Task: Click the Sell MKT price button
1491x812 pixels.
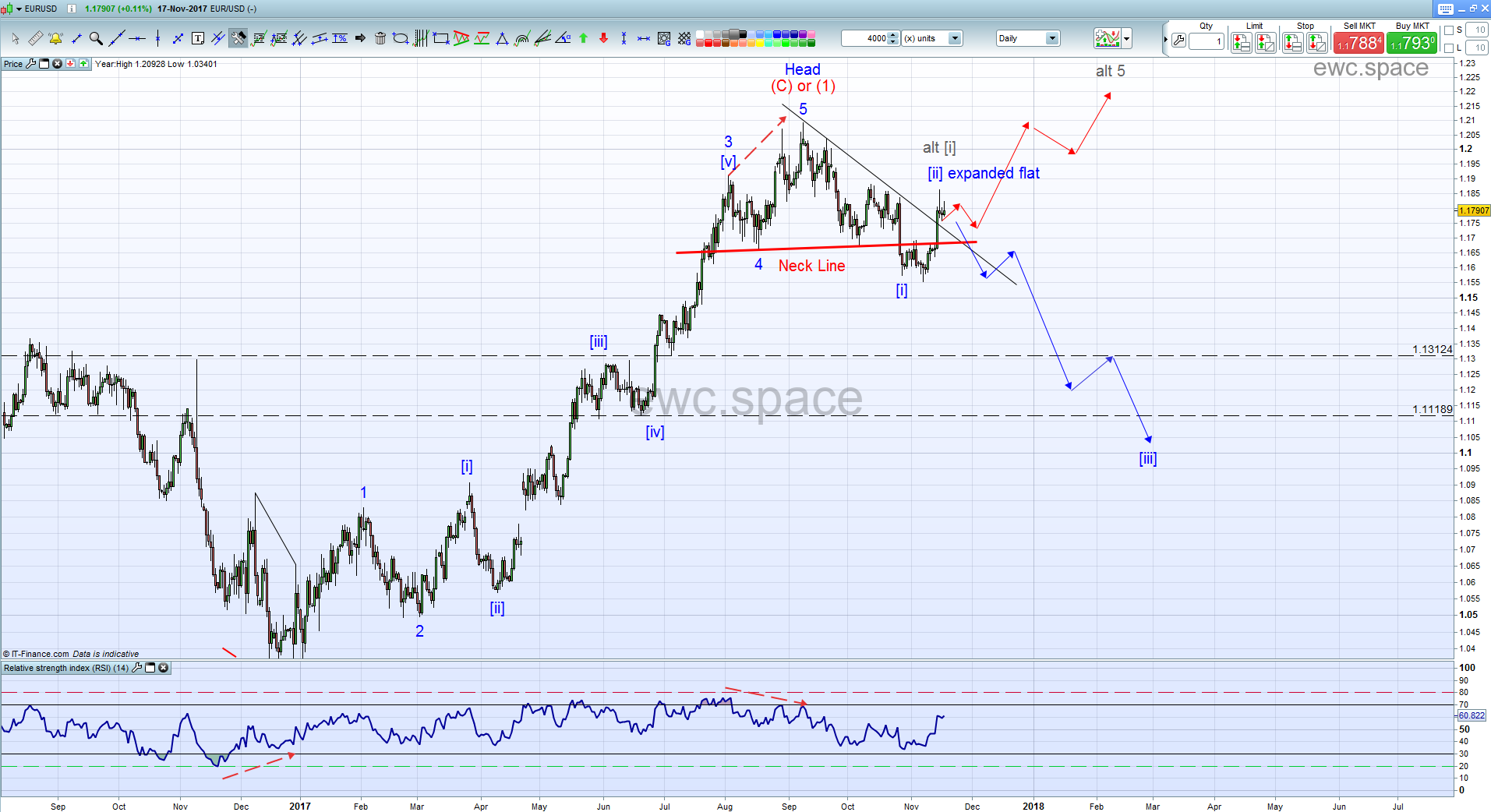Action: (1359, 43)
